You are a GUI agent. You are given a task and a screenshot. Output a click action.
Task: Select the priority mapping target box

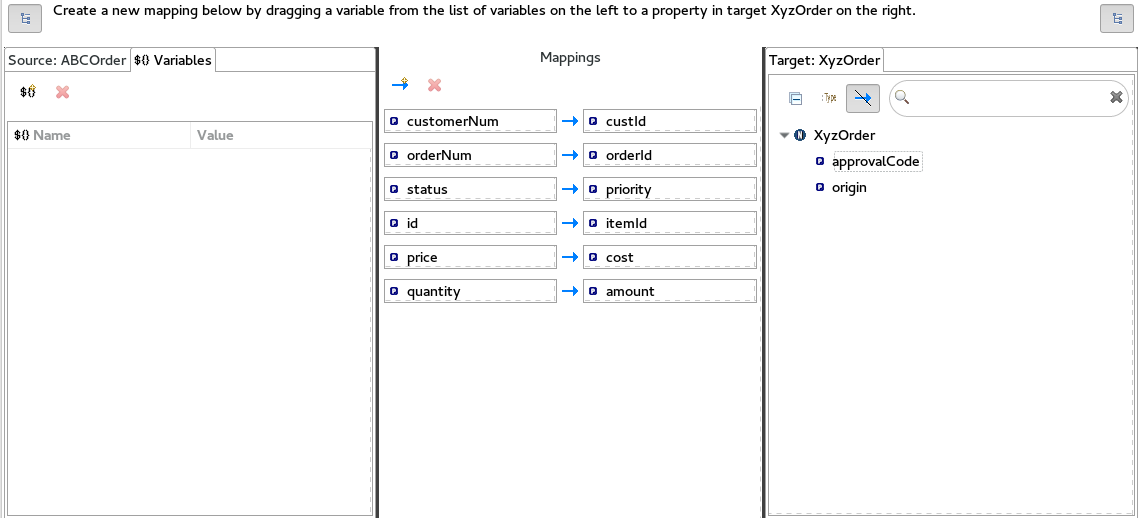[x=669, y=189]
